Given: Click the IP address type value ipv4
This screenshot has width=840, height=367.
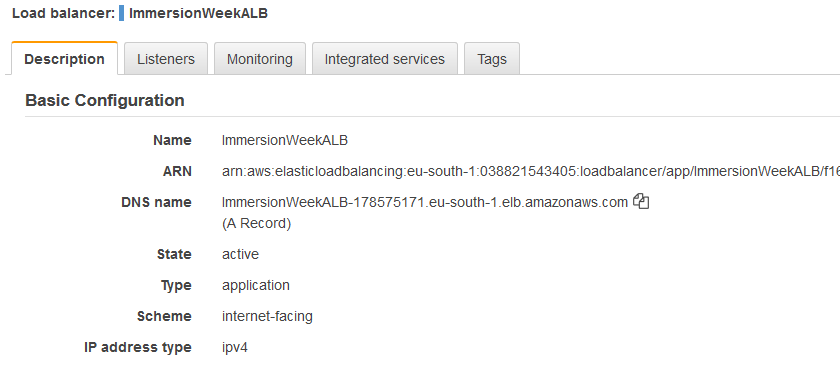Looking at the screenshot, I should pos(235,348).
